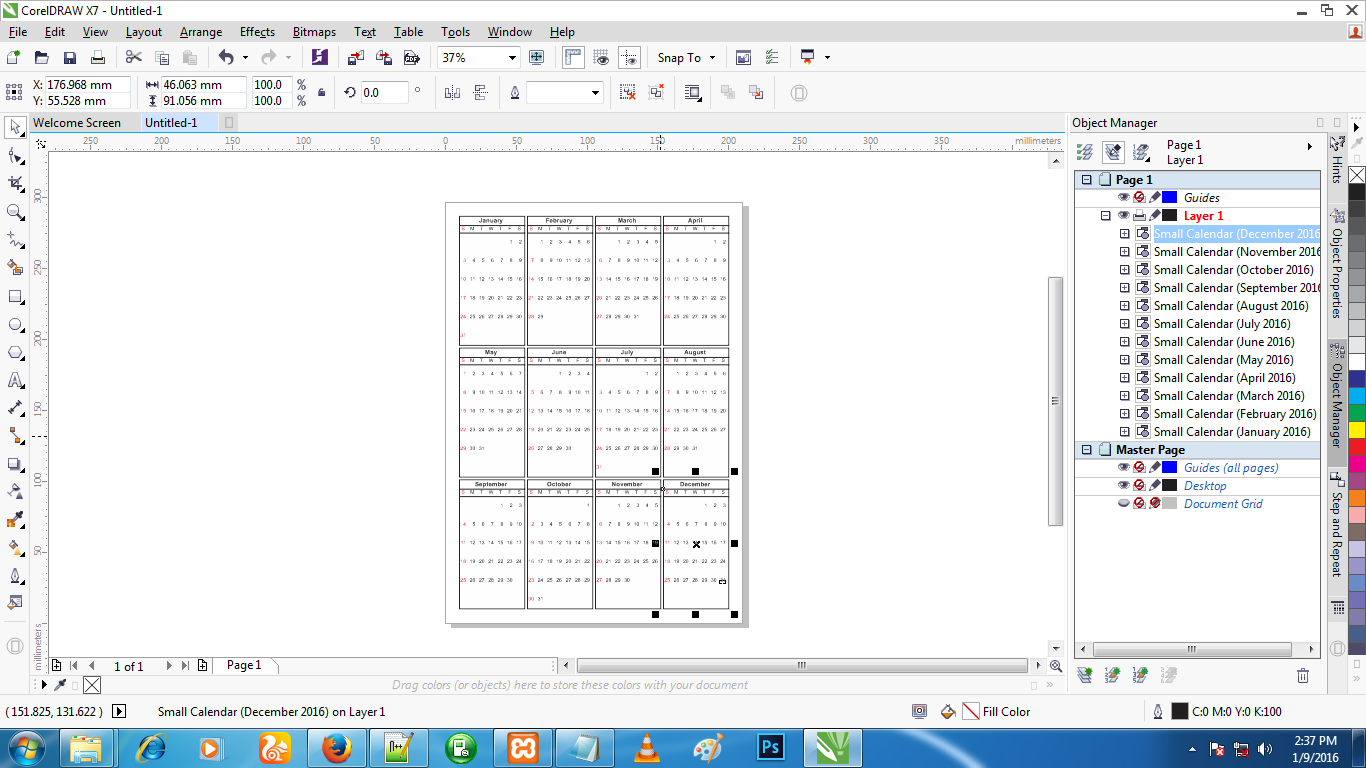Show the Document Grid layer

[x=1124, y=504]
